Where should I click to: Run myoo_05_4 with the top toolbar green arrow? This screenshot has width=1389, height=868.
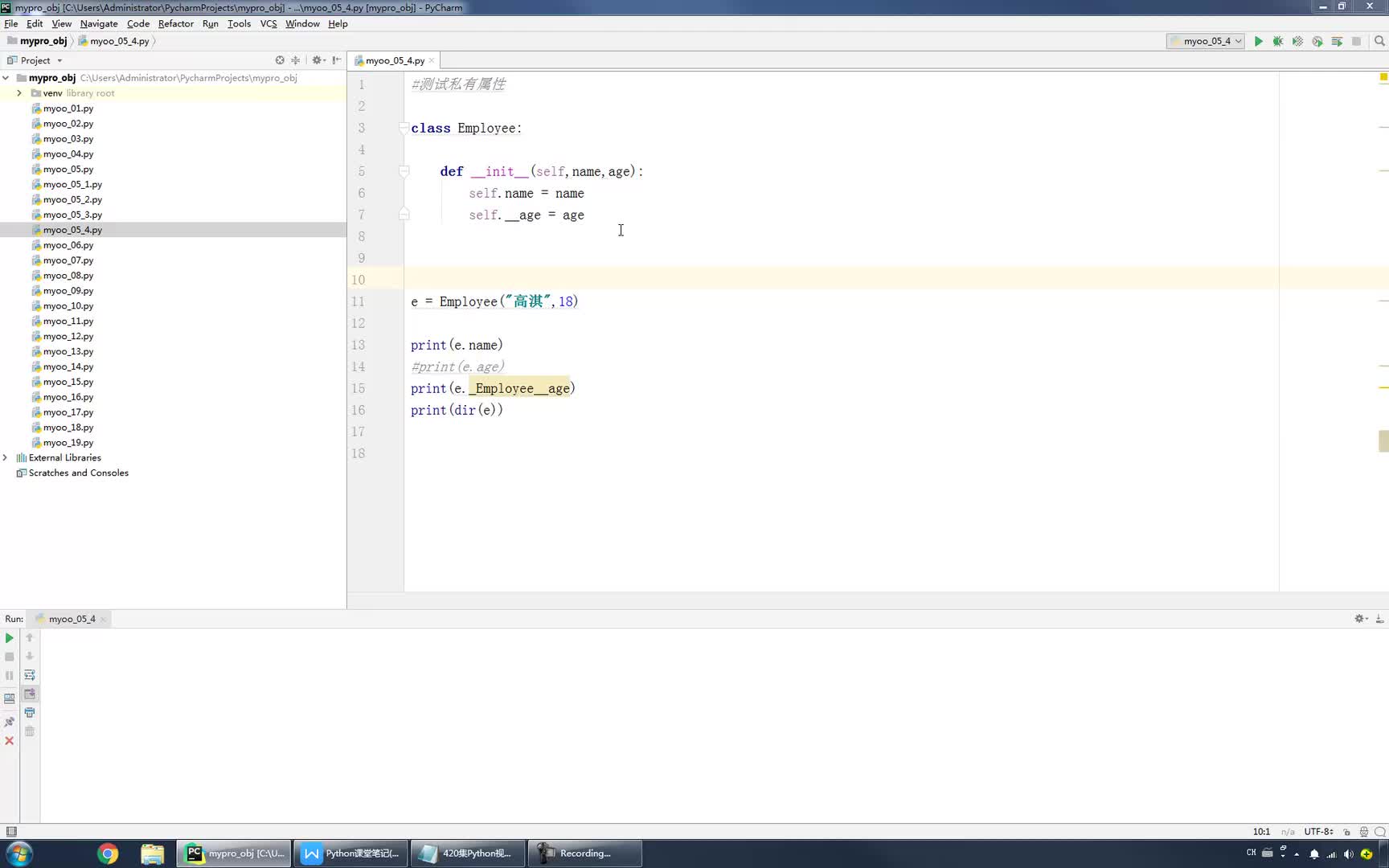(x=1258, y=41)
